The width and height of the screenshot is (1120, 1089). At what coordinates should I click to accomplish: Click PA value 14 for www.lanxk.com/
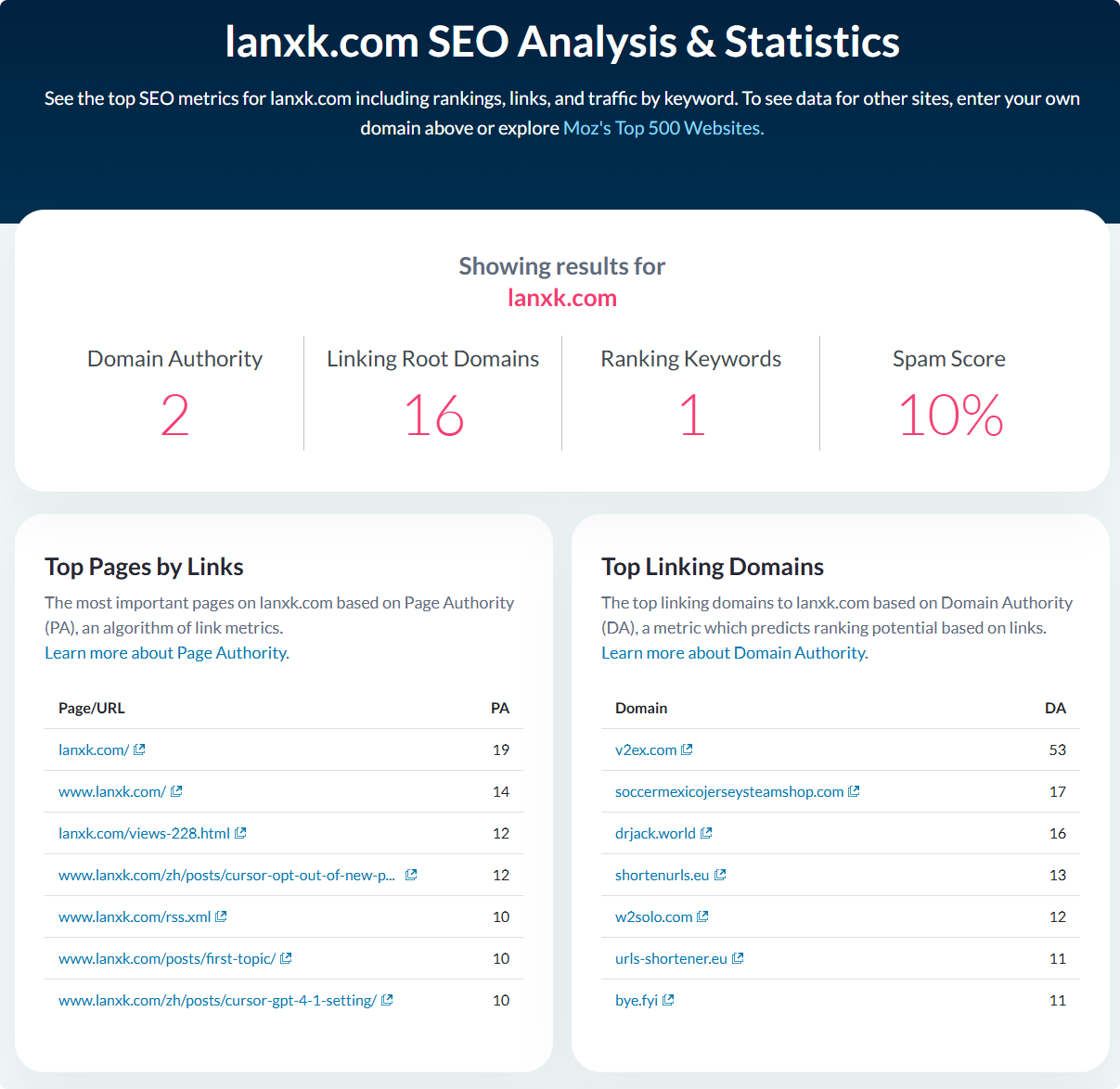click(501, 791)
